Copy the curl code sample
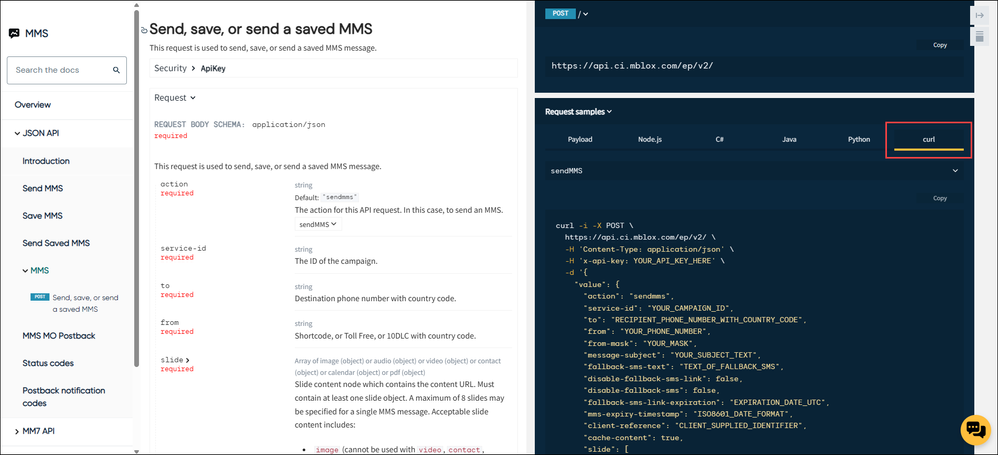This screenshot has height=455, width=998. (x=939, y=198)
